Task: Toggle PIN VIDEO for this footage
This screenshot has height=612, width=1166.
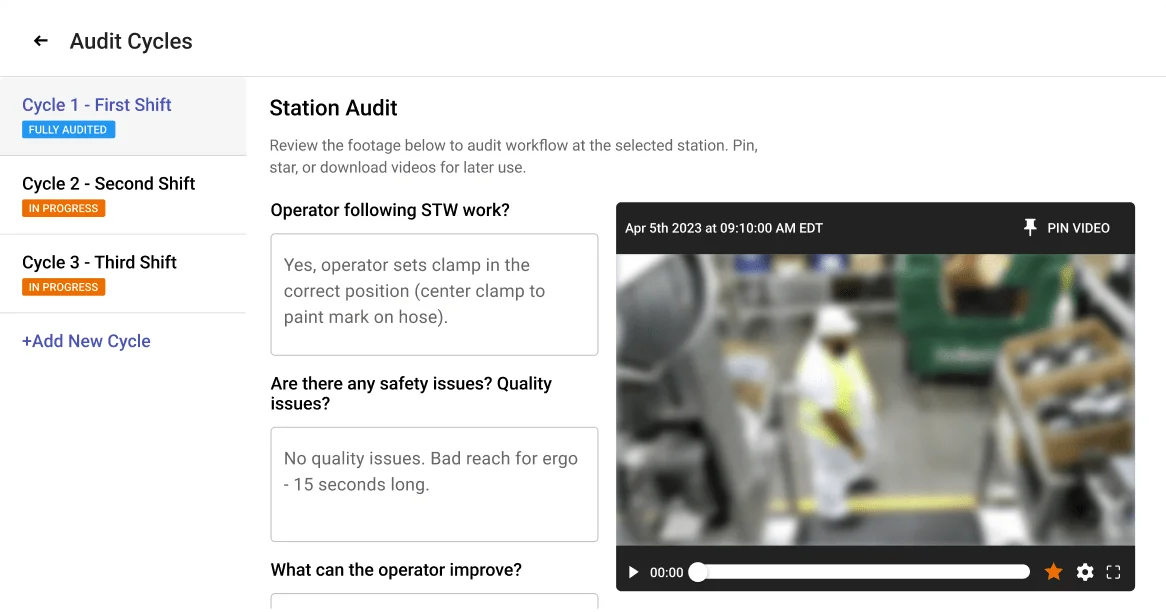Action: [x=1068, y=228]
